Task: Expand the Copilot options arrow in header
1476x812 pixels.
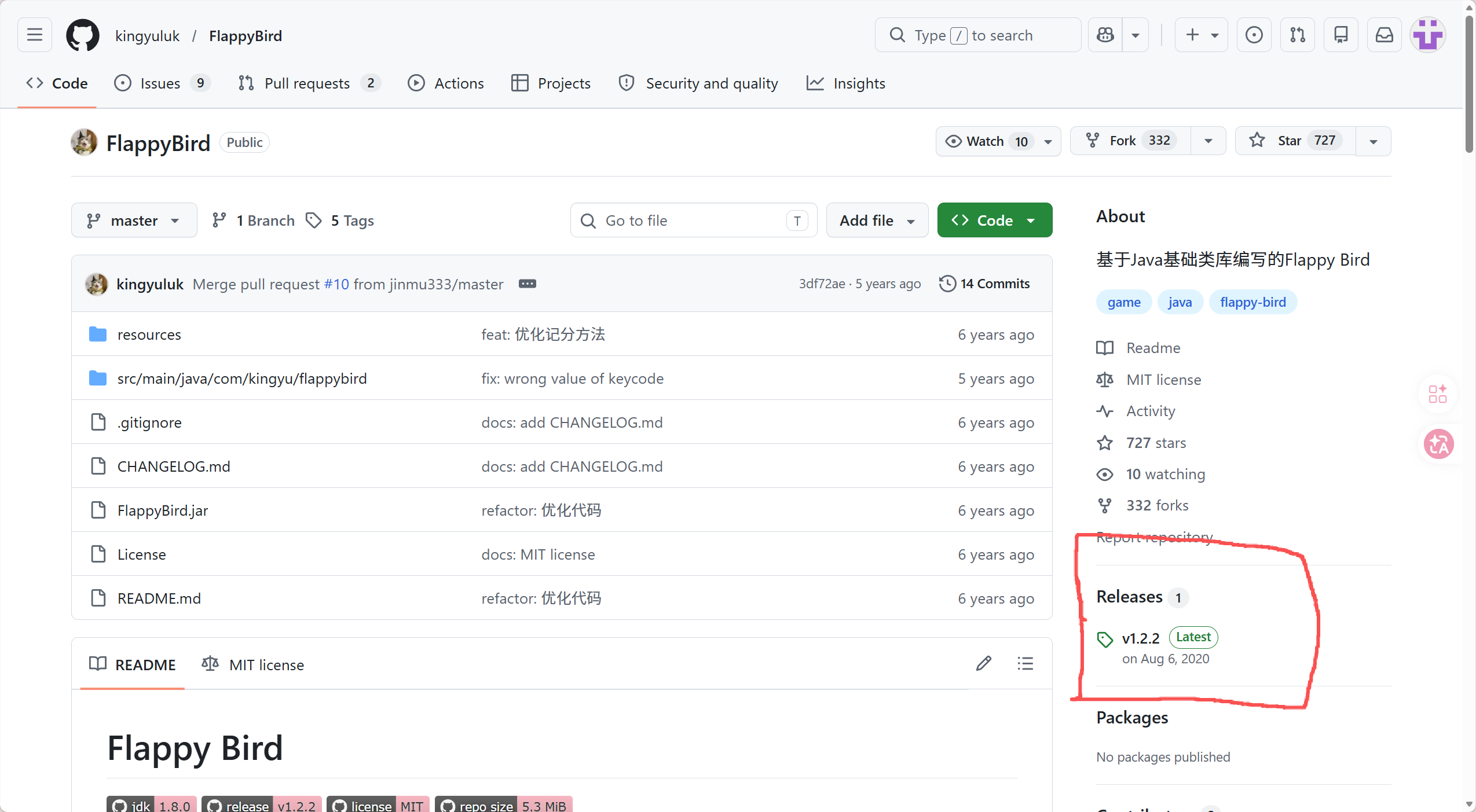Action: (1136, 35)
